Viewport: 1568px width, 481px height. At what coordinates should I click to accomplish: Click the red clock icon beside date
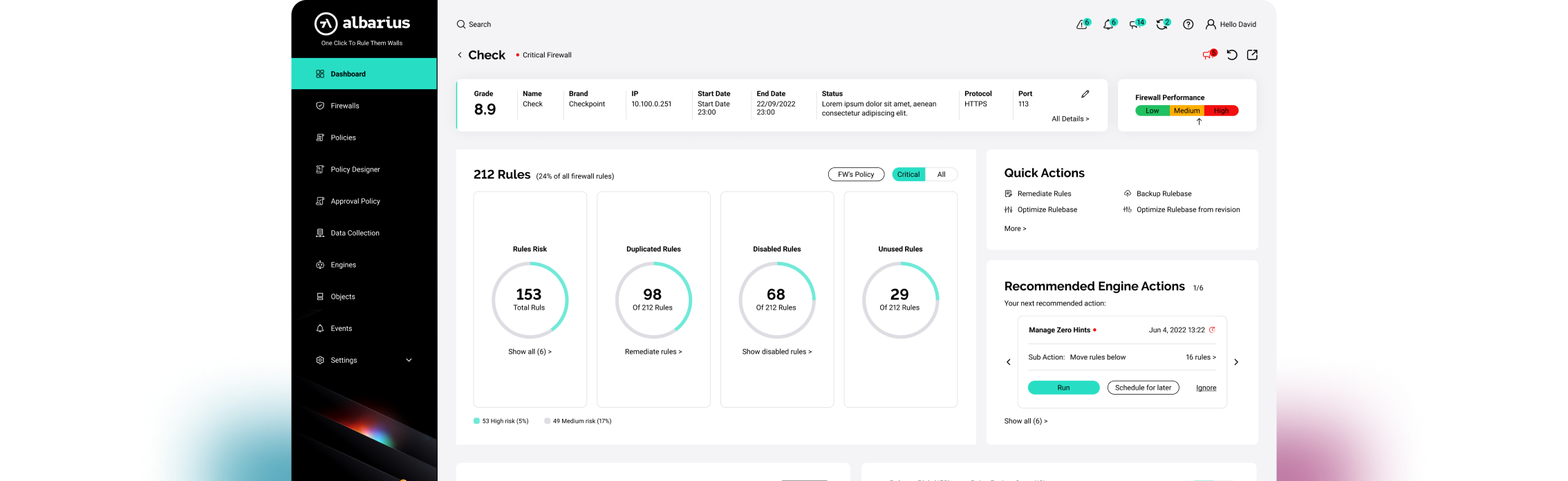pos(1212,330)
